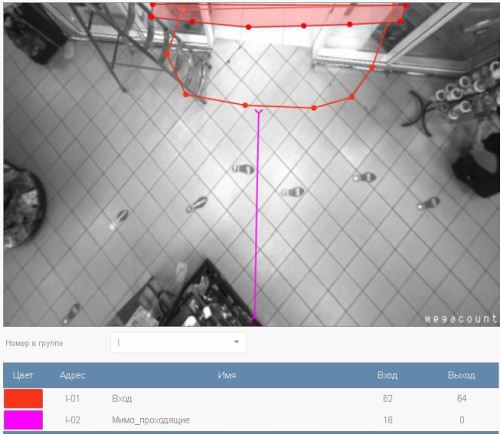Click the dropdown arrow beside value I

[x=236, y=342]
